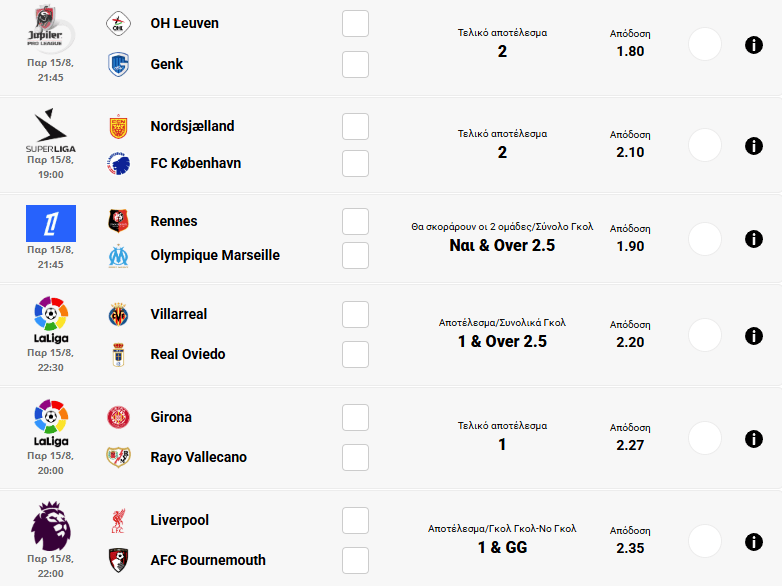
Task: Open info icon for OH Leuven match
Action: [754, 44]
